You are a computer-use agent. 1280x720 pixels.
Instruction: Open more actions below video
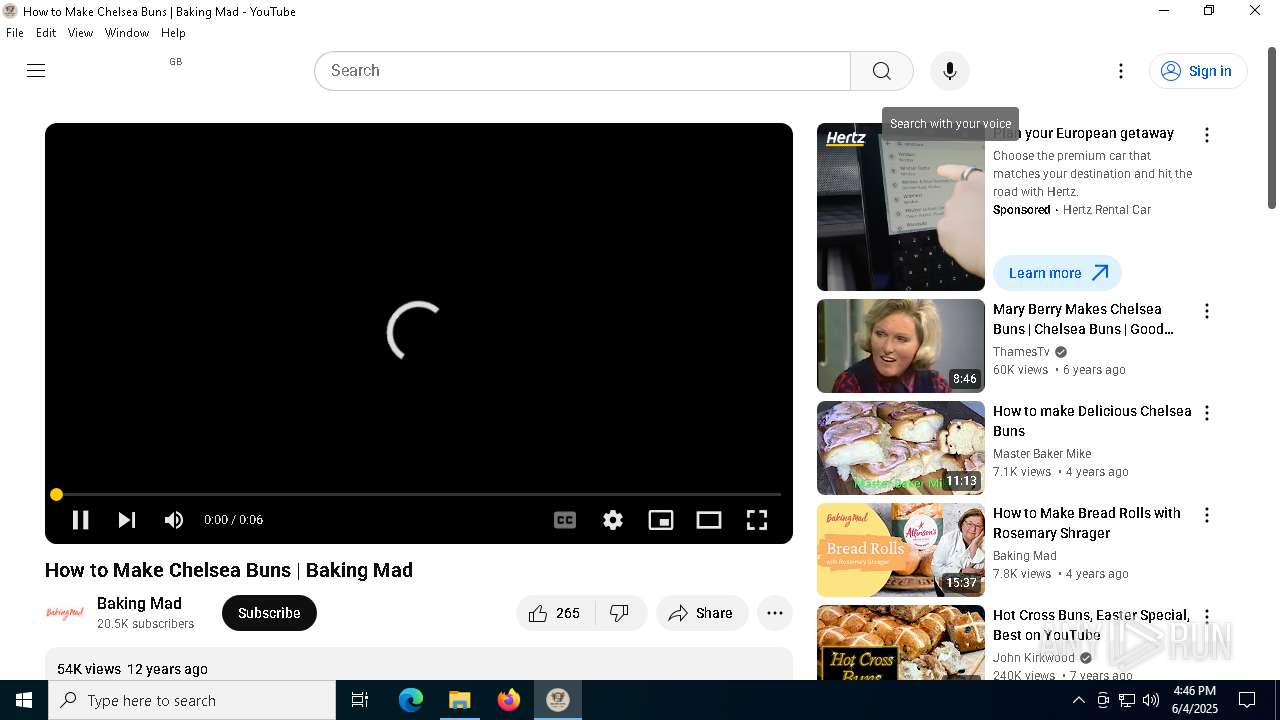click(x=775, y=613)
